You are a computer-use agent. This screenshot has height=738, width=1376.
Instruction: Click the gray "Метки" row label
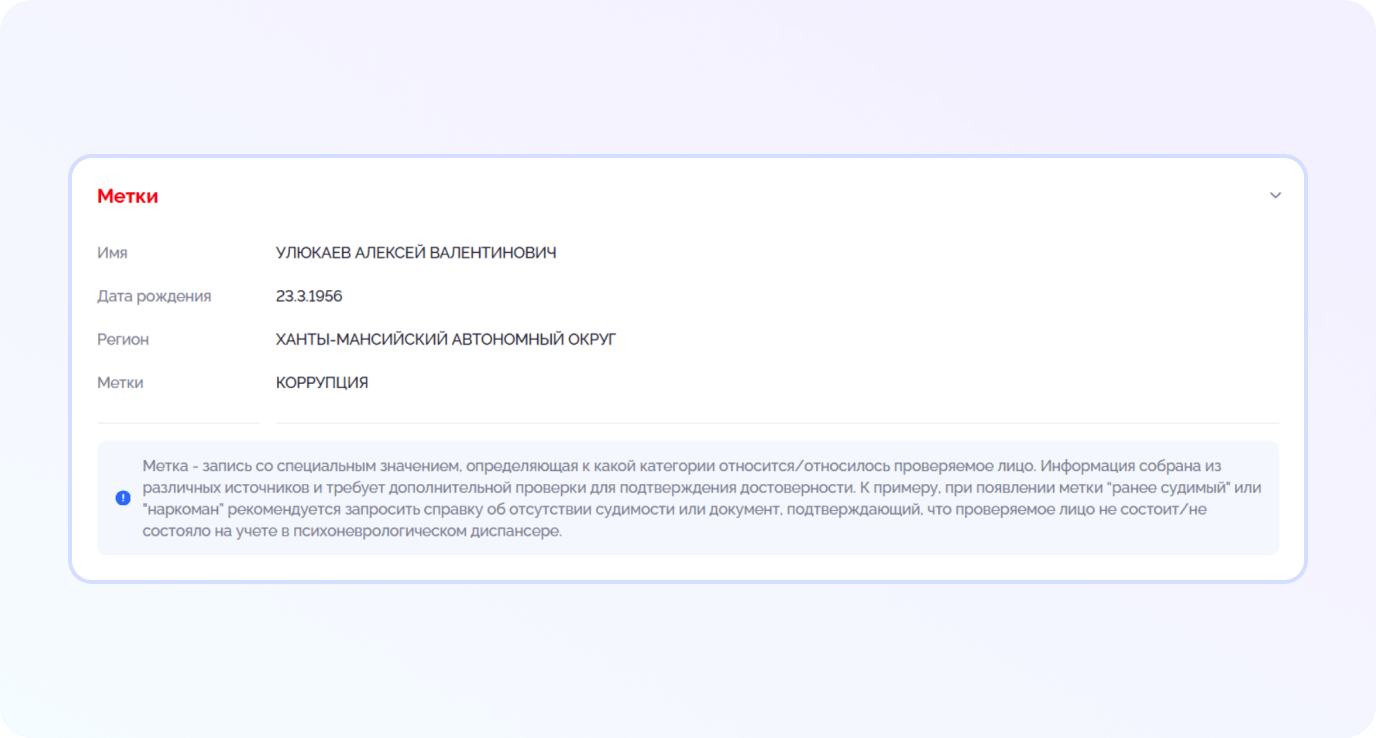(120, 382)
